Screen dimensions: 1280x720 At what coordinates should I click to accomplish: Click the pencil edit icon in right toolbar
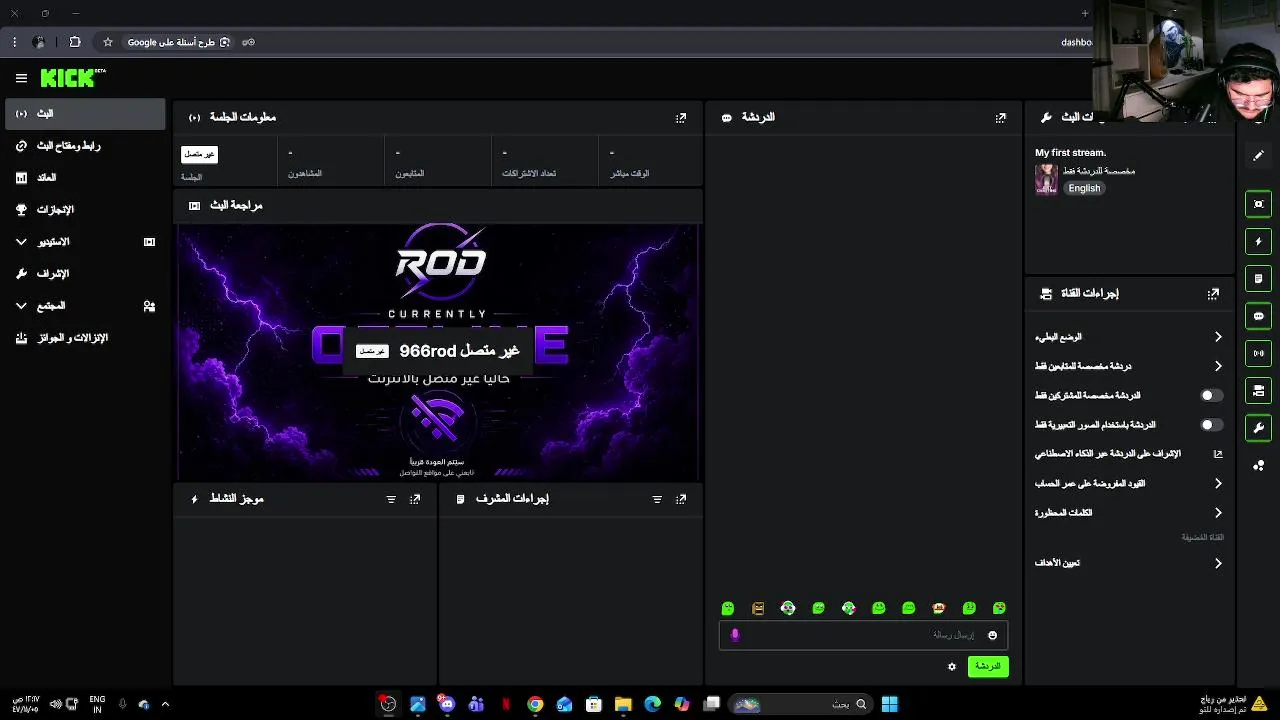[x=1259, y=155]
